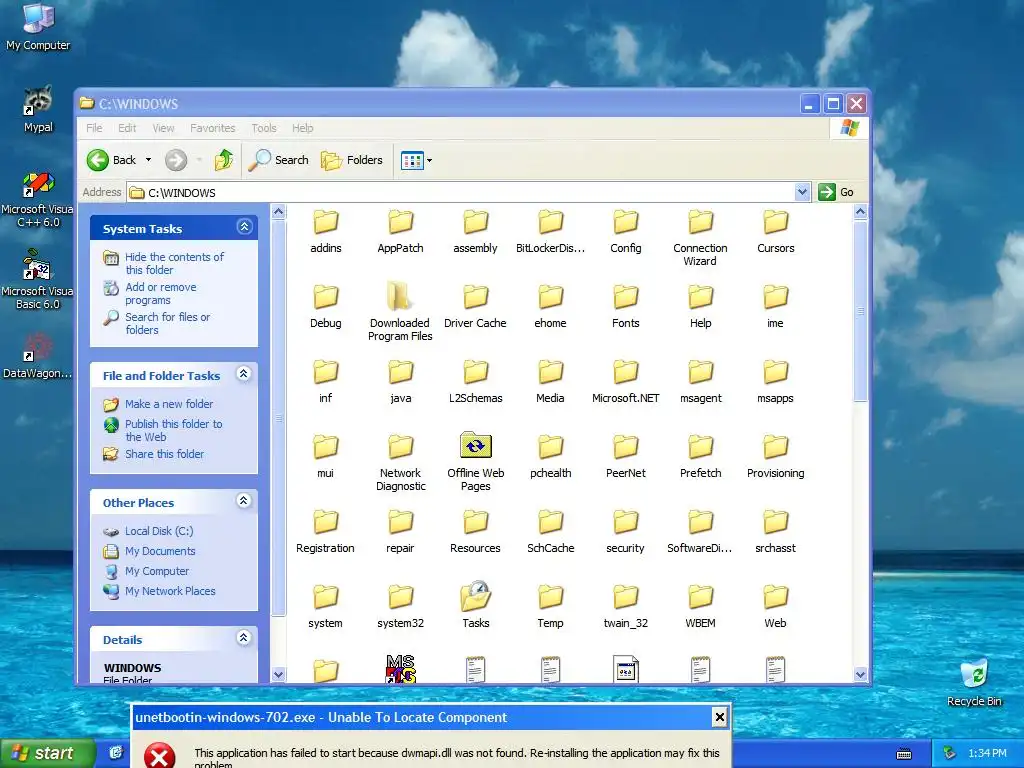Open the AppPatch folder
The width and height of the screenshot is (1024, 768).
click(400, 231)
